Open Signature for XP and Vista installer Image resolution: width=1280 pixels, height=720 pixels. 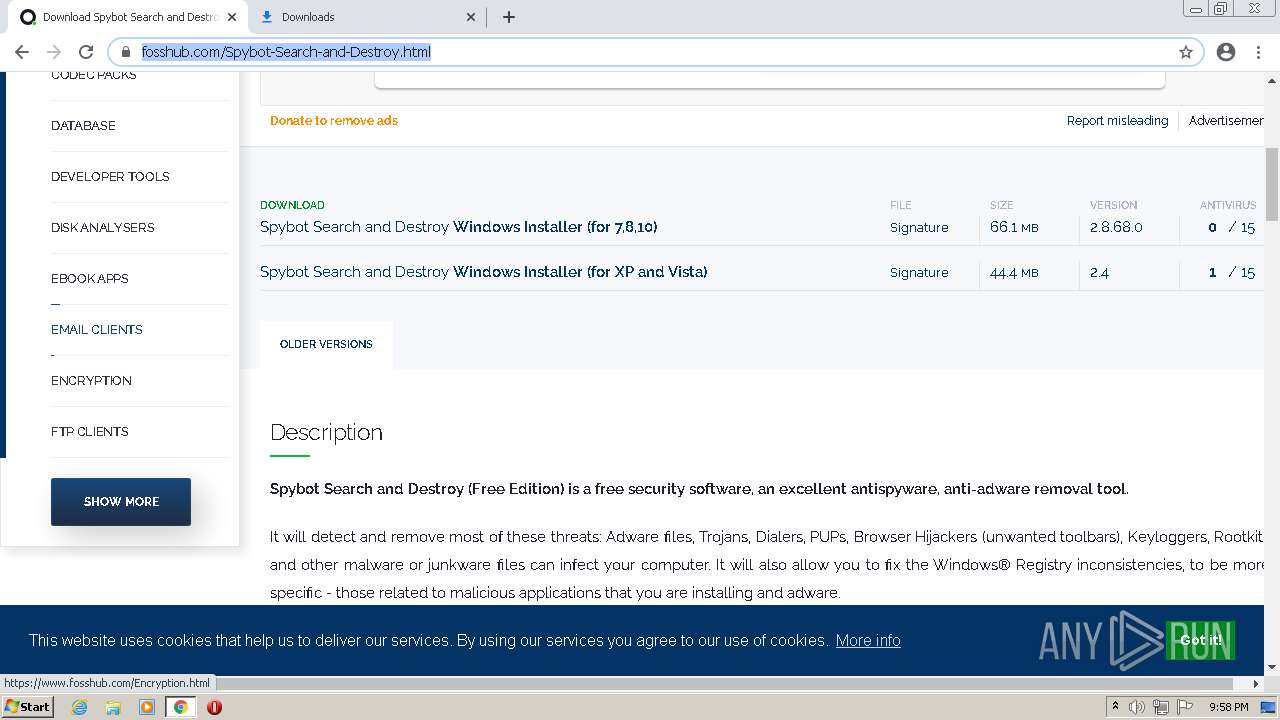coord(919,273)
